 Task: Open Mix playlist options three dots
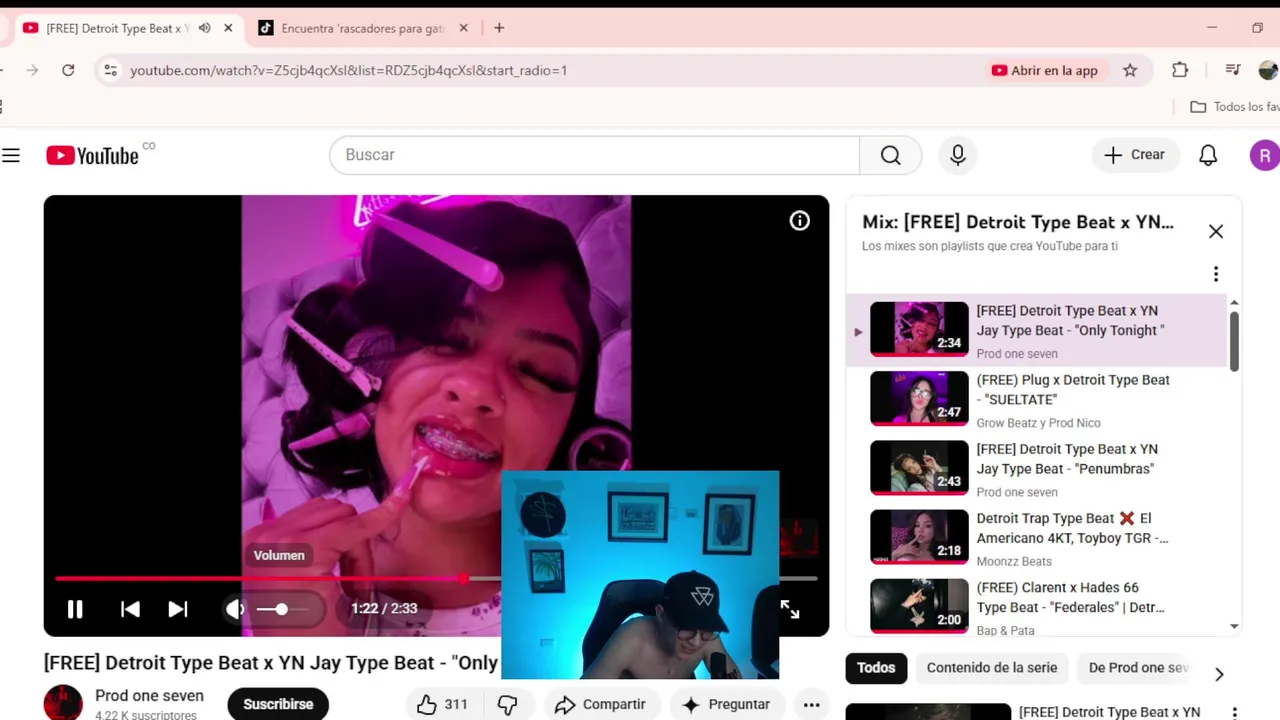(1216, 274)
